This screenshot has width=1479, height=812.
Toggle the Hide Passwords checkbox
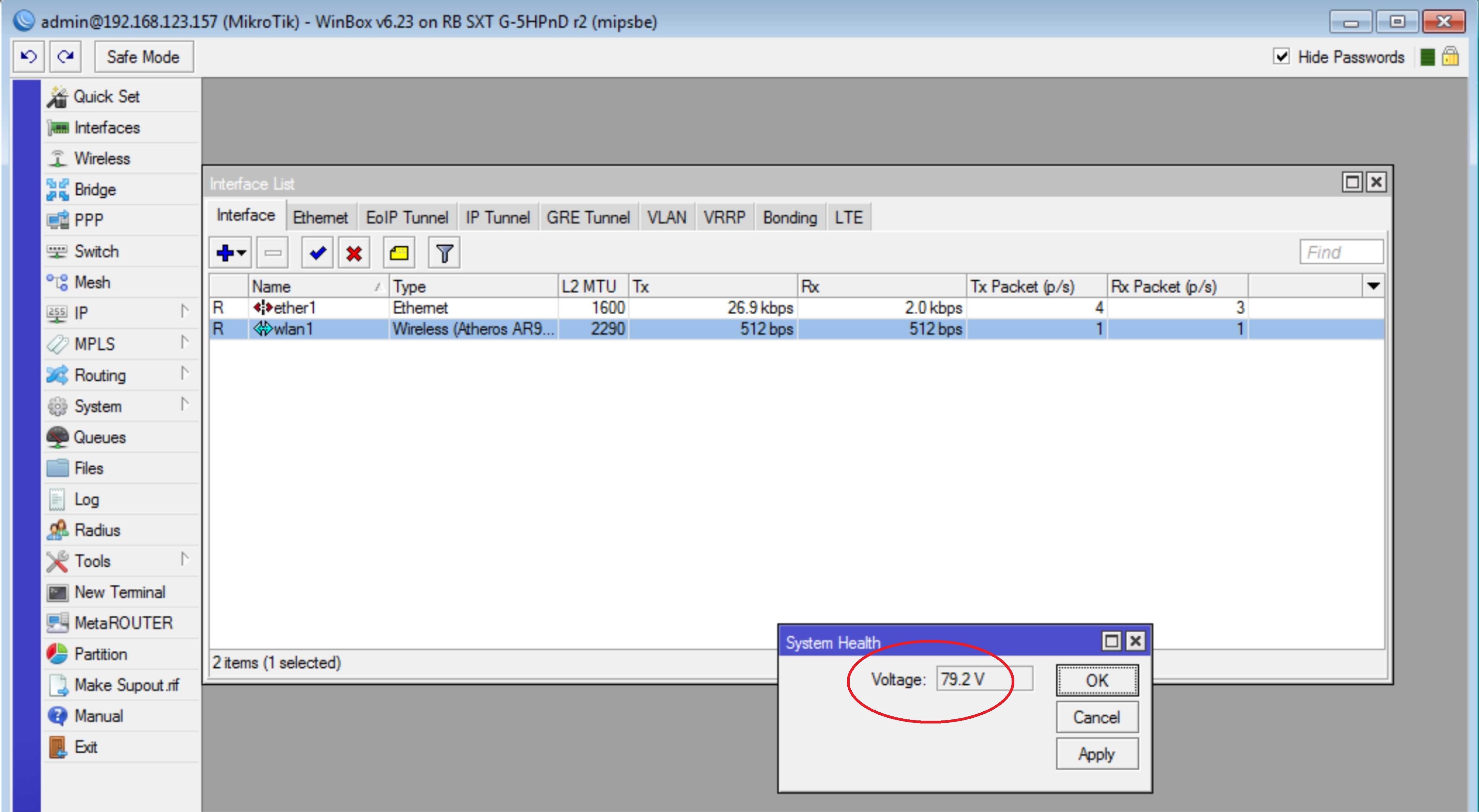[x=1282, y=56]
